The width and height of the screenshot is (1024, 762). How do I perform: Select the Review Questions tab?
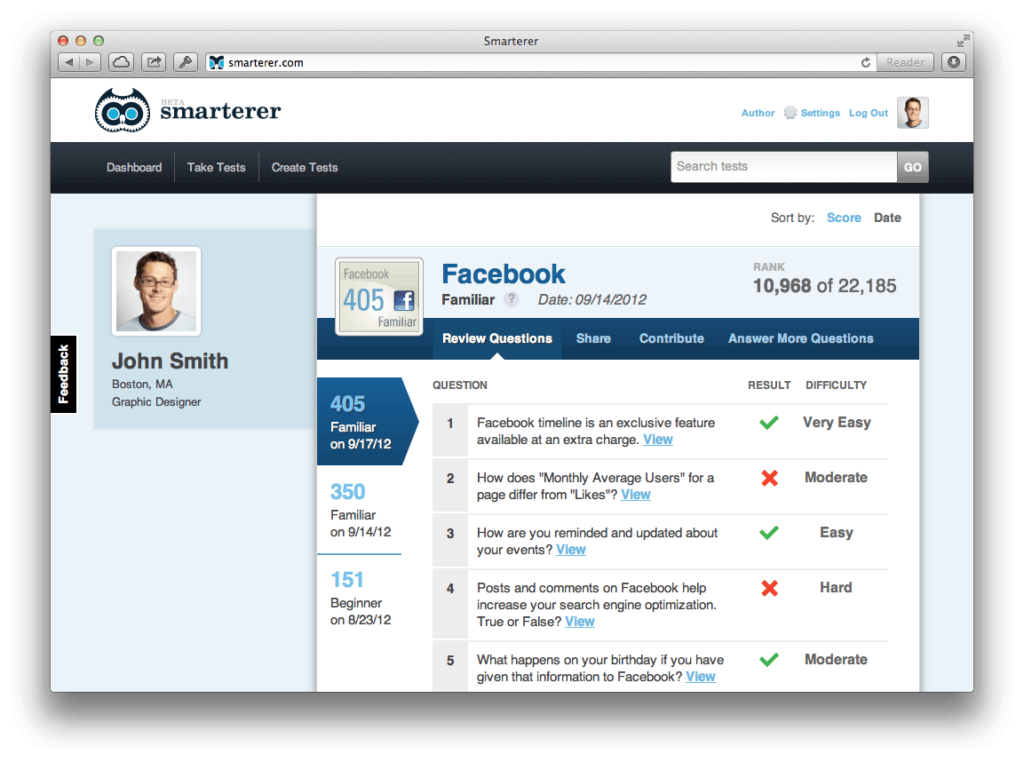(497, 338)
